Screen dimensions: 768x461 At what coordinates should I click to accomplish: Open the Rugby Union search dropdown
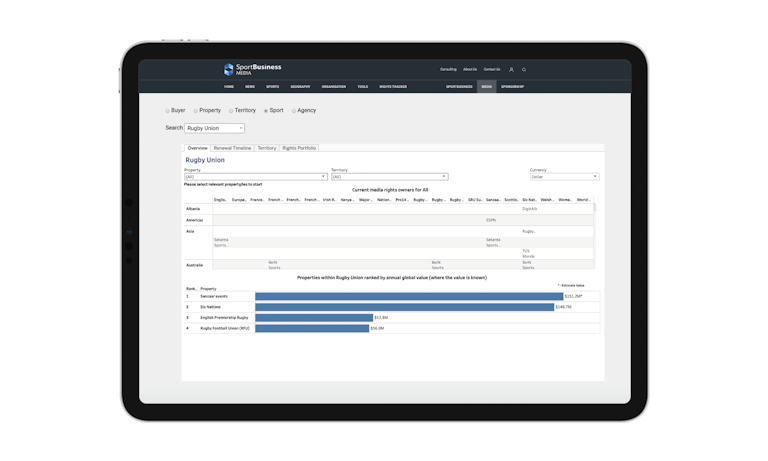[215, 128]
